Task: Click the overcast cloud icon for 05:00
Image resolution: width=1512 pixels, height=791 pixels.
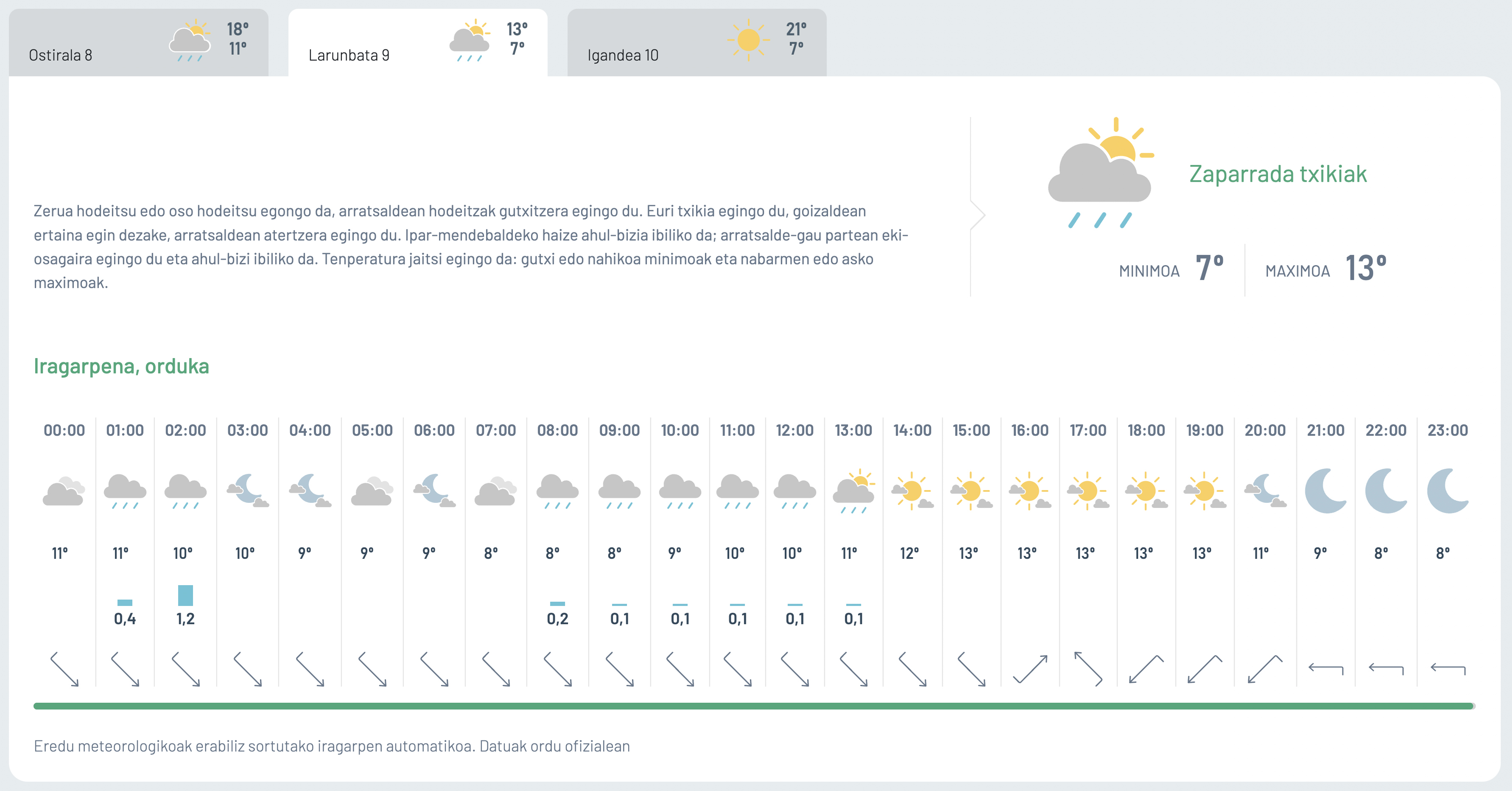Action: [x=372, y=491]
